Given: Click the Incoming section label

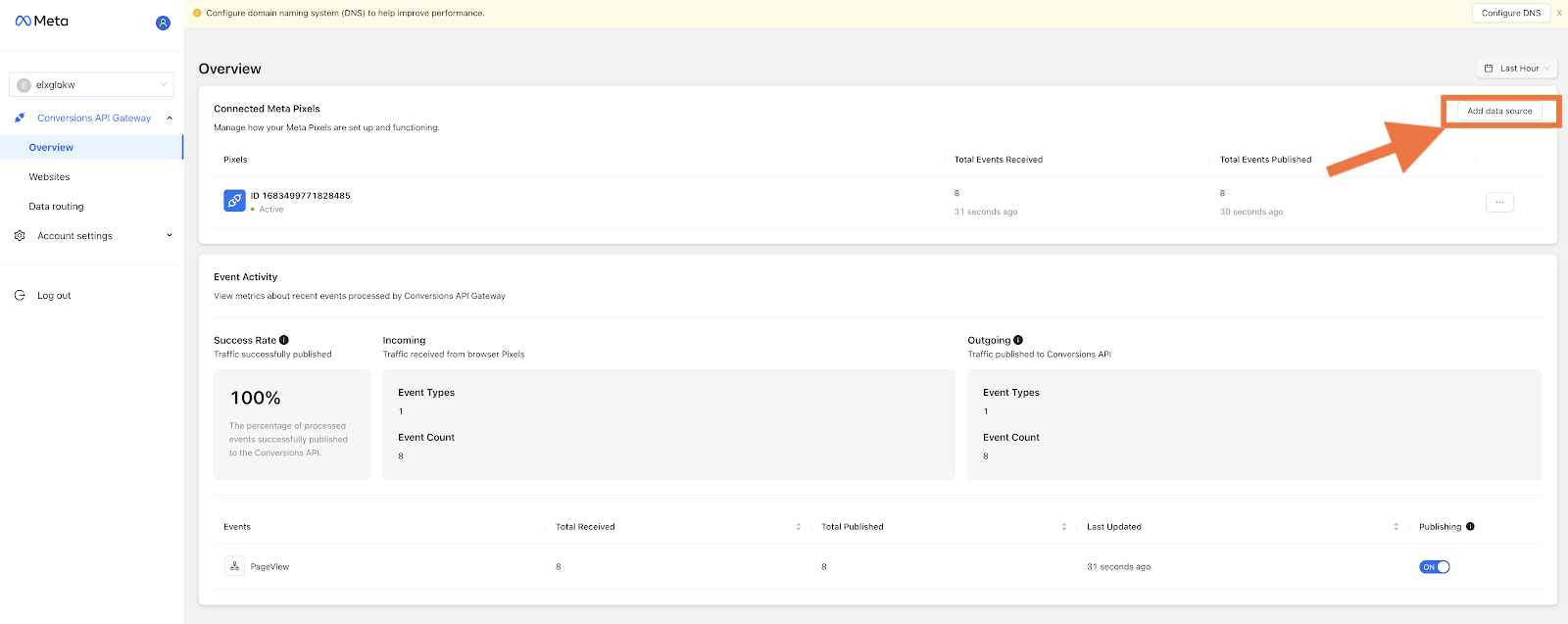Looking at the screenshot, I should [x=404, y=340].
